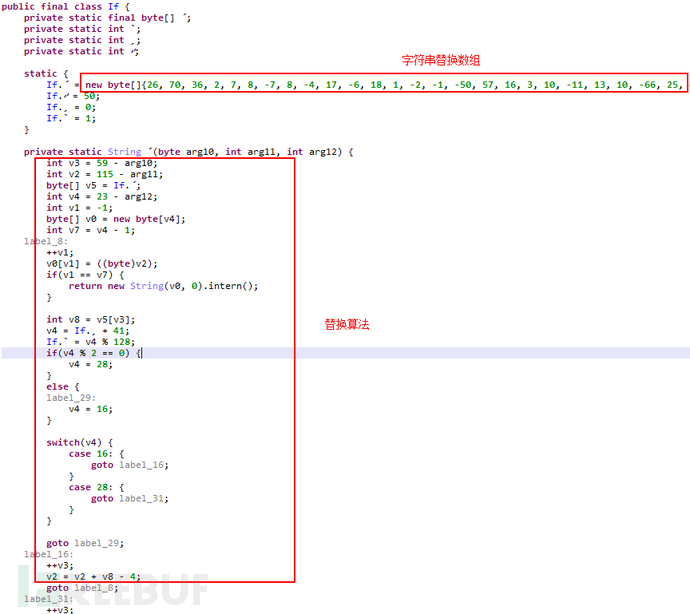The image size is (690, 614).
Task: Select the line 'int v2 = 115 - arg11;'
Action: tap(105, 174)
